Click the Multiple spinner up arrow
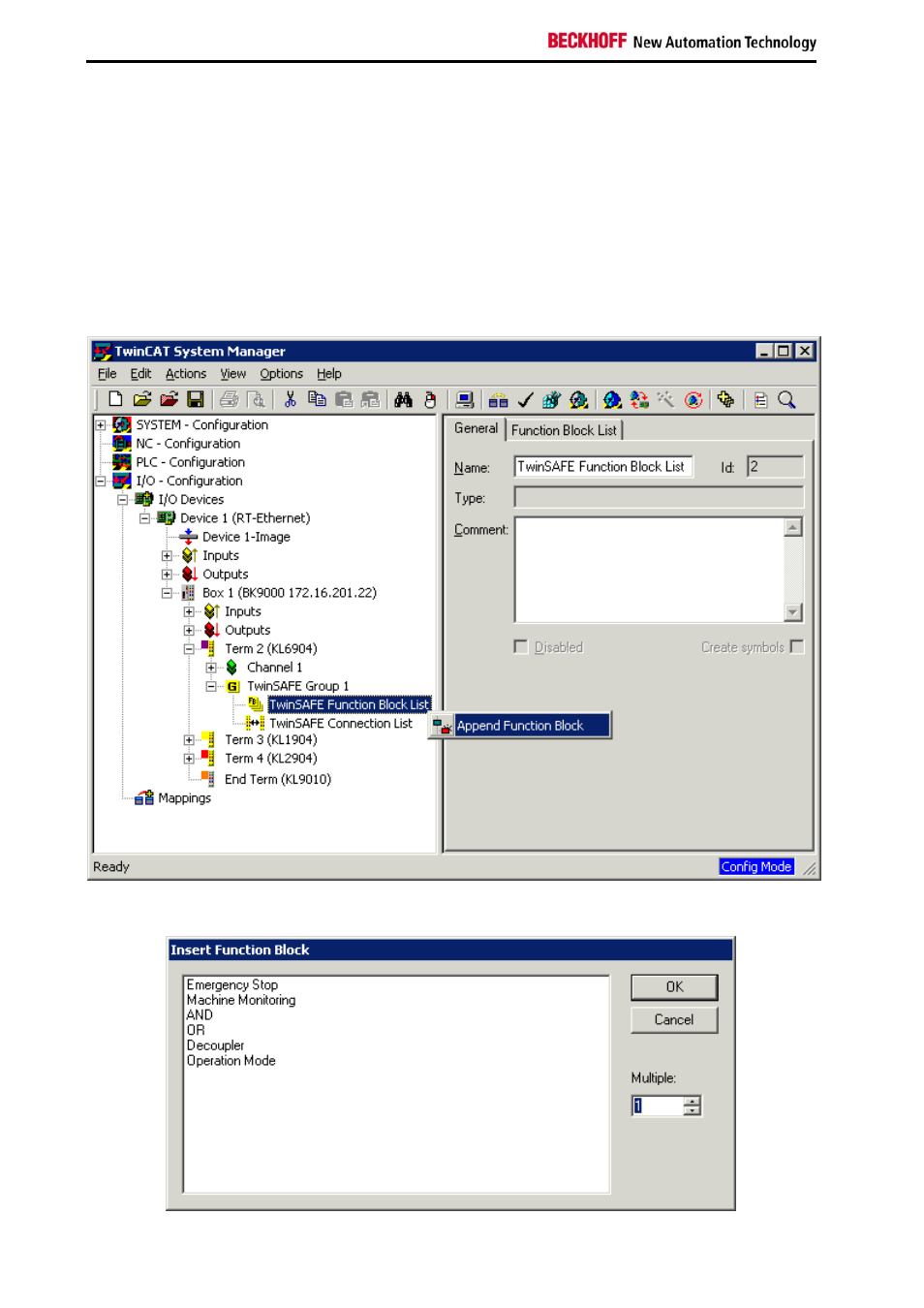This screenshot has width=924, height=1308. coord(692,1101)
